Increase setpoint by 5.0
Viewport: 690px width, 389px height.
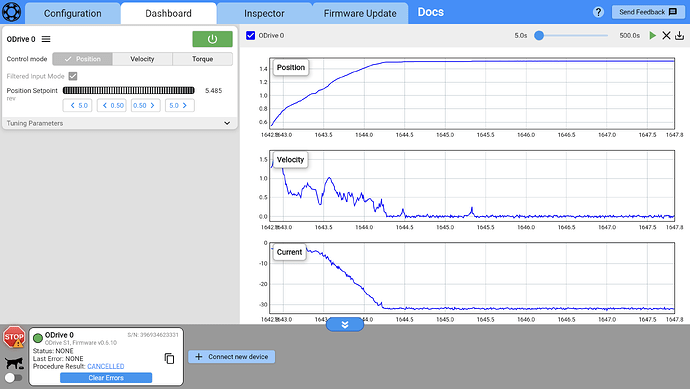pyautogui.click(x=180, y=106)
